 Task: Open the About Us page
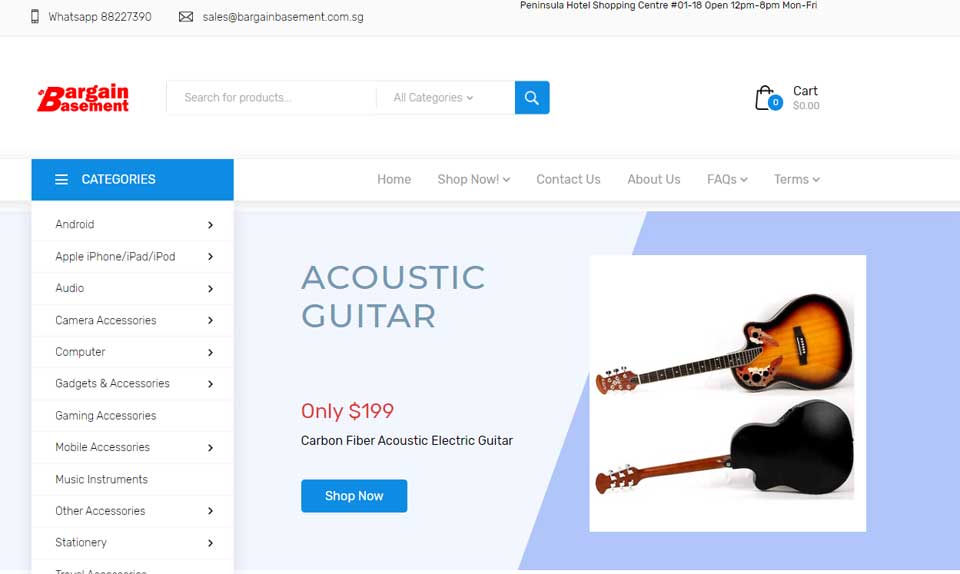[653, 179]
